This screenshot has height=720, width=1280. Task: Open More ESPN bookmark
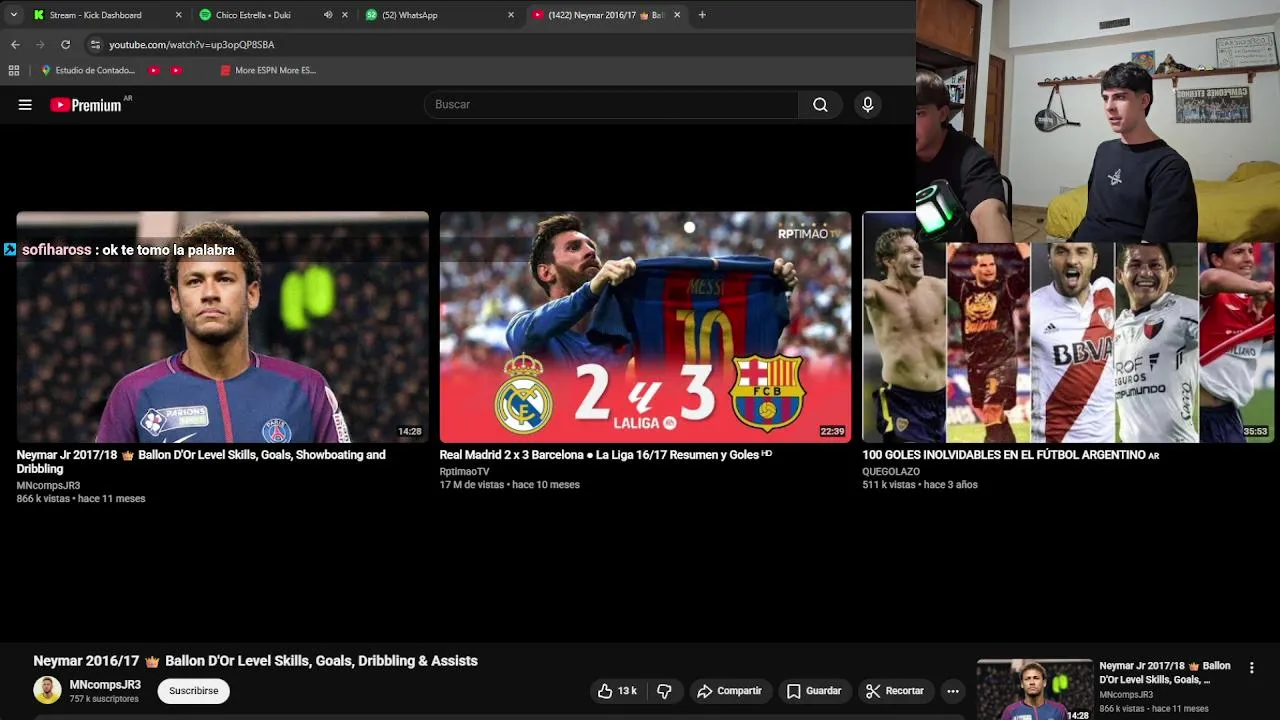click(x=268, y=70)
